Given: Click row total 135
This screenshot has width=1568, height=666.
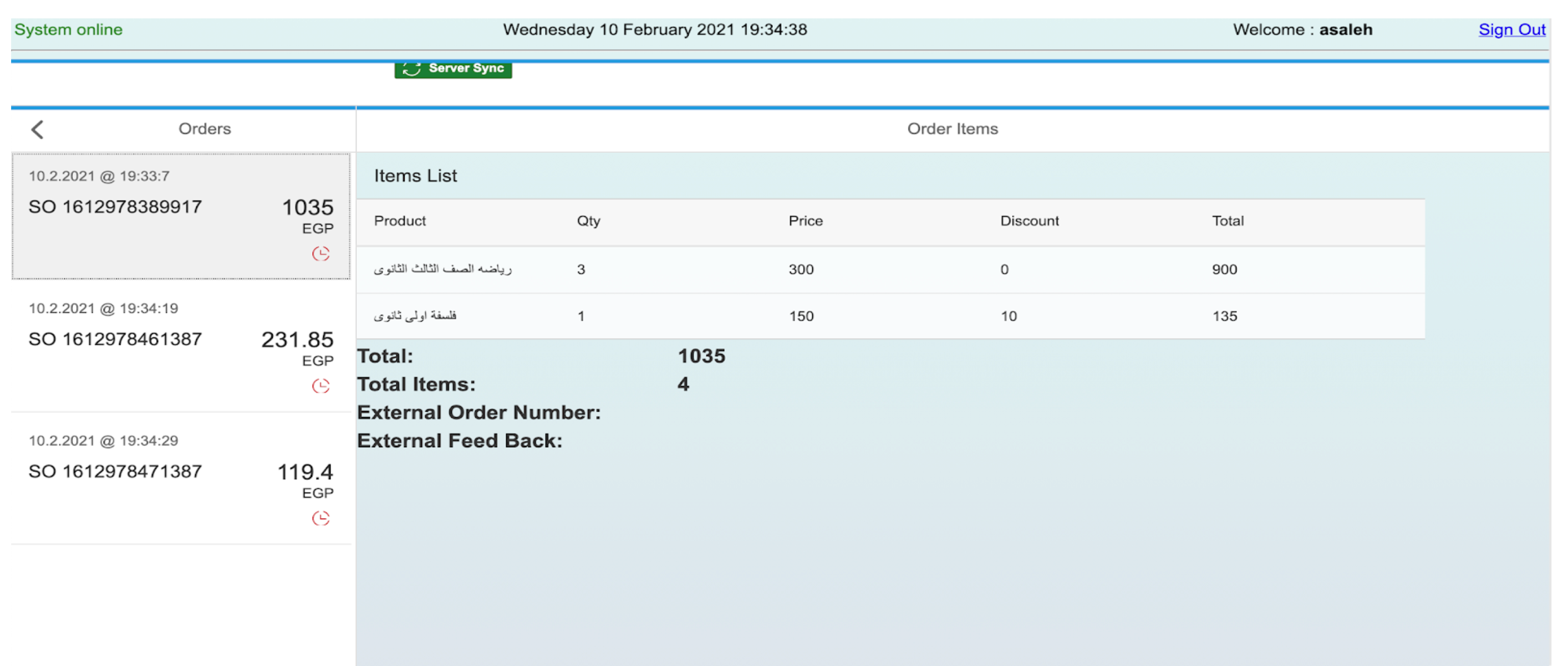Looking at the screenshot, I should click(1224, 316).
